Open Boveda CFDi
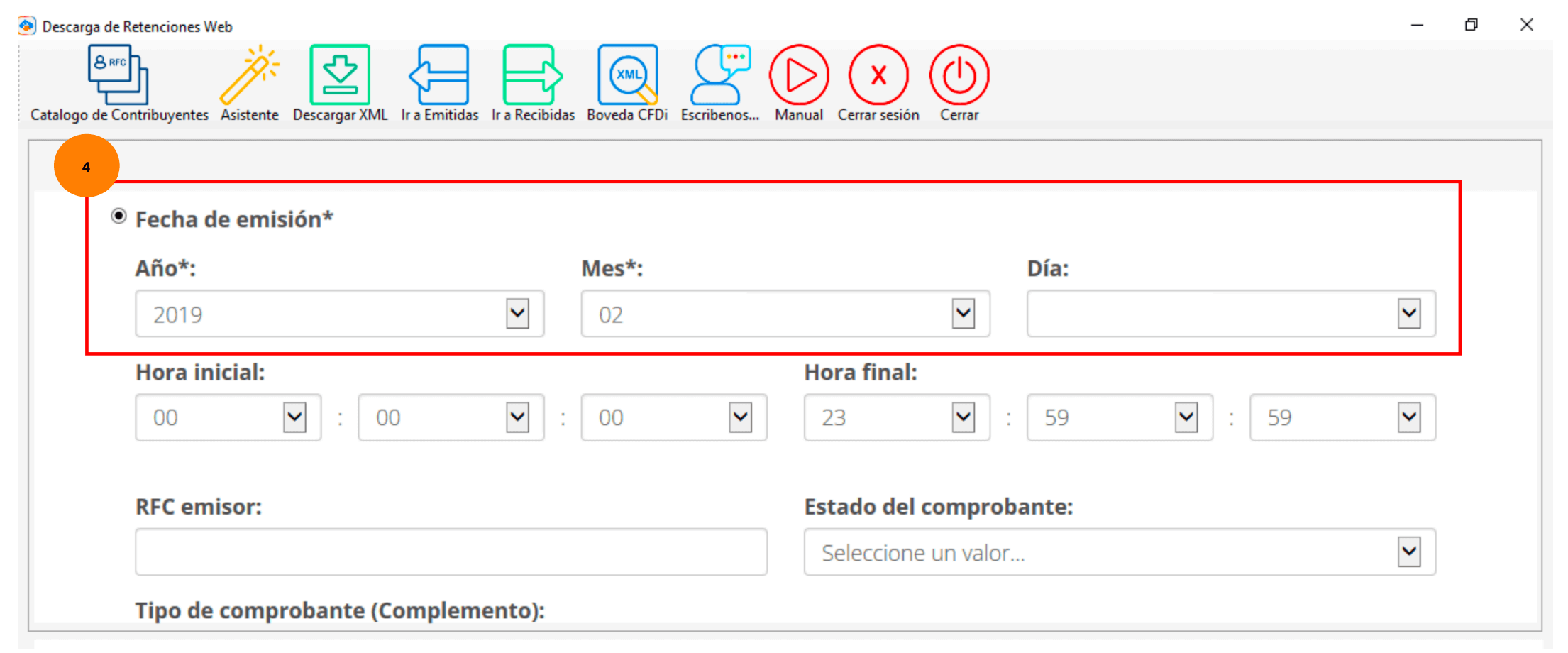The width and height of the screenshot is (1568, 653). point(627,76)
